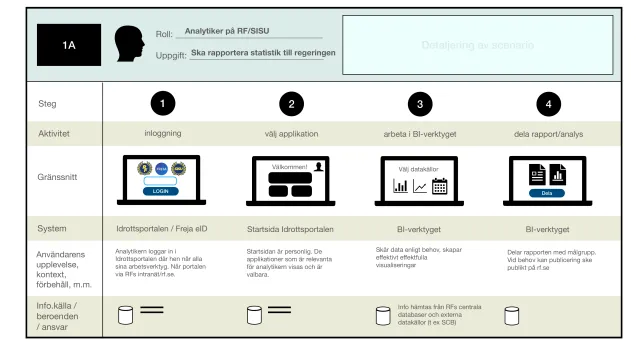The image size is (640, 360).
Task: Select the 'System' row header
Action: pos(52,229)
